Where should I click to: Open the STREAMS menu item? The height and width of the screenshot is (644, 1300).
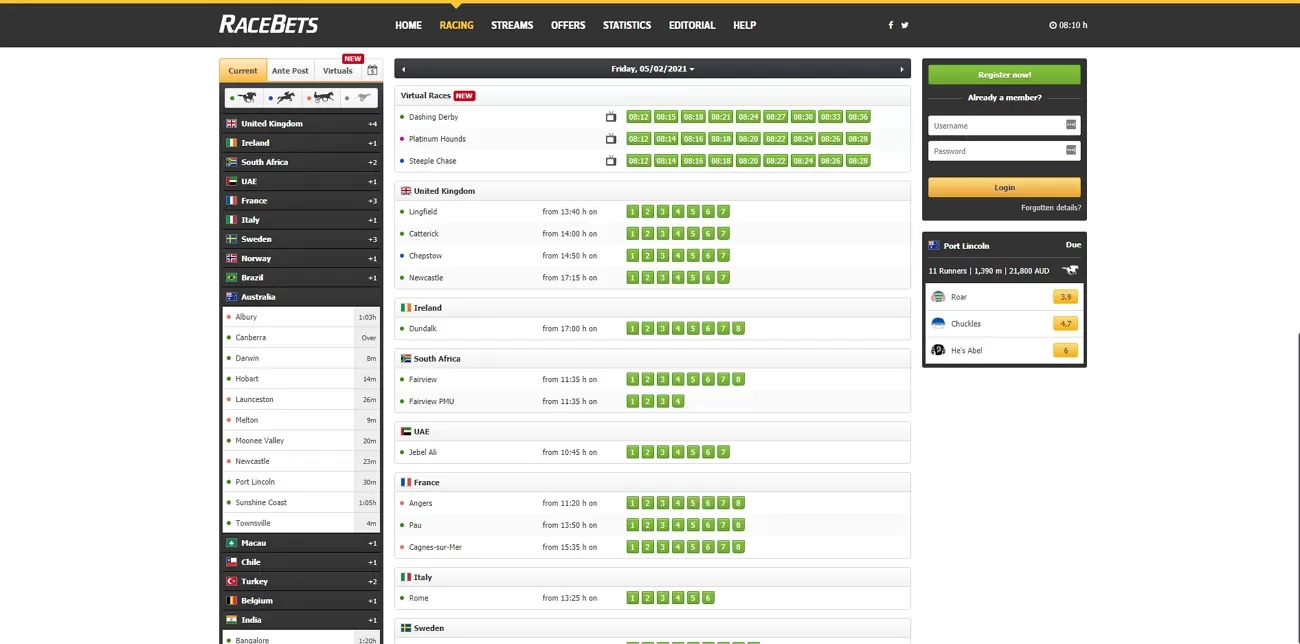click(512, 25)
